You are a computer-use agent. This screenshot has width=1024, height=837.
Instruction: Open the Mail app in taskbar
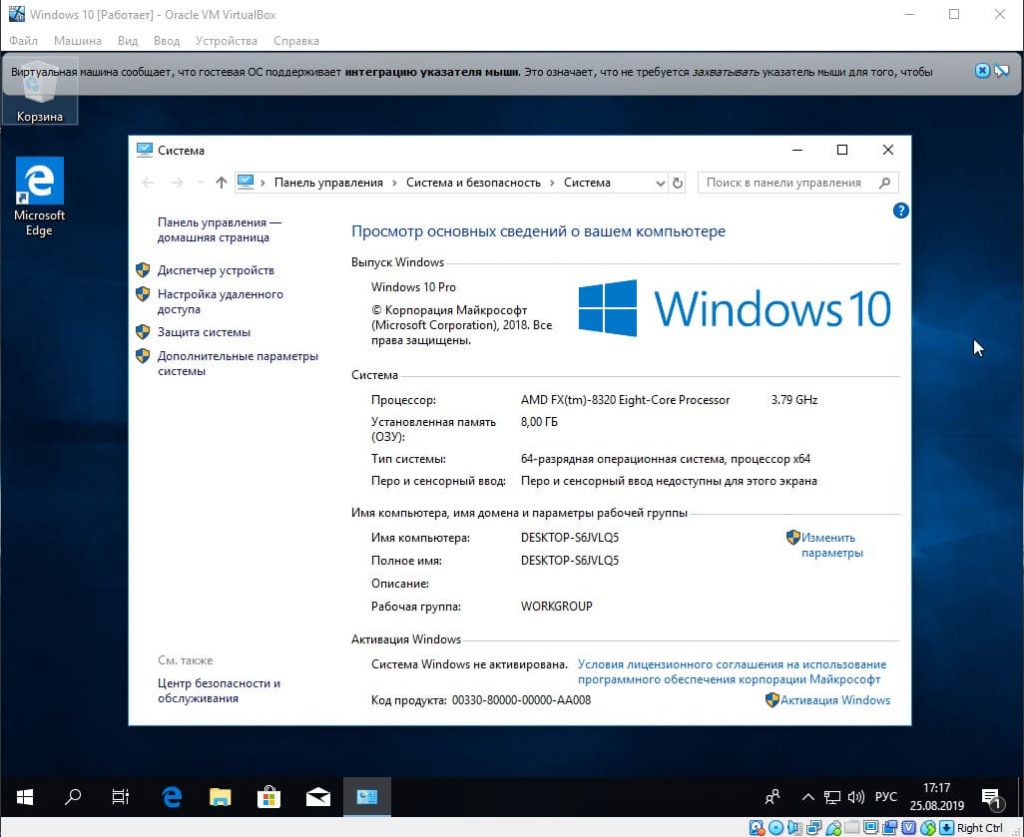318,797
